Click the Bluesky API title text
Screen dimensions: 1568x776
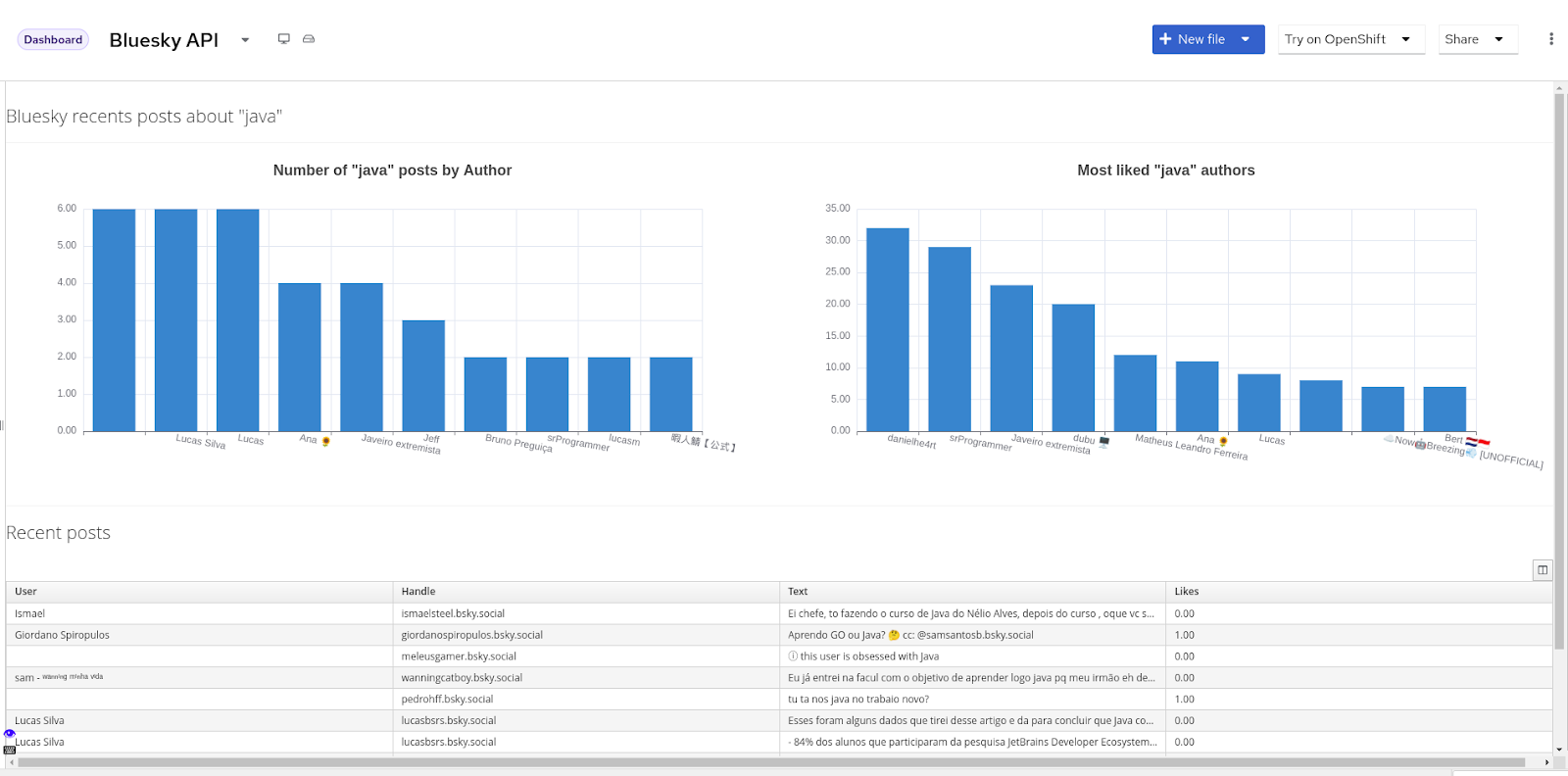point(164,40)
